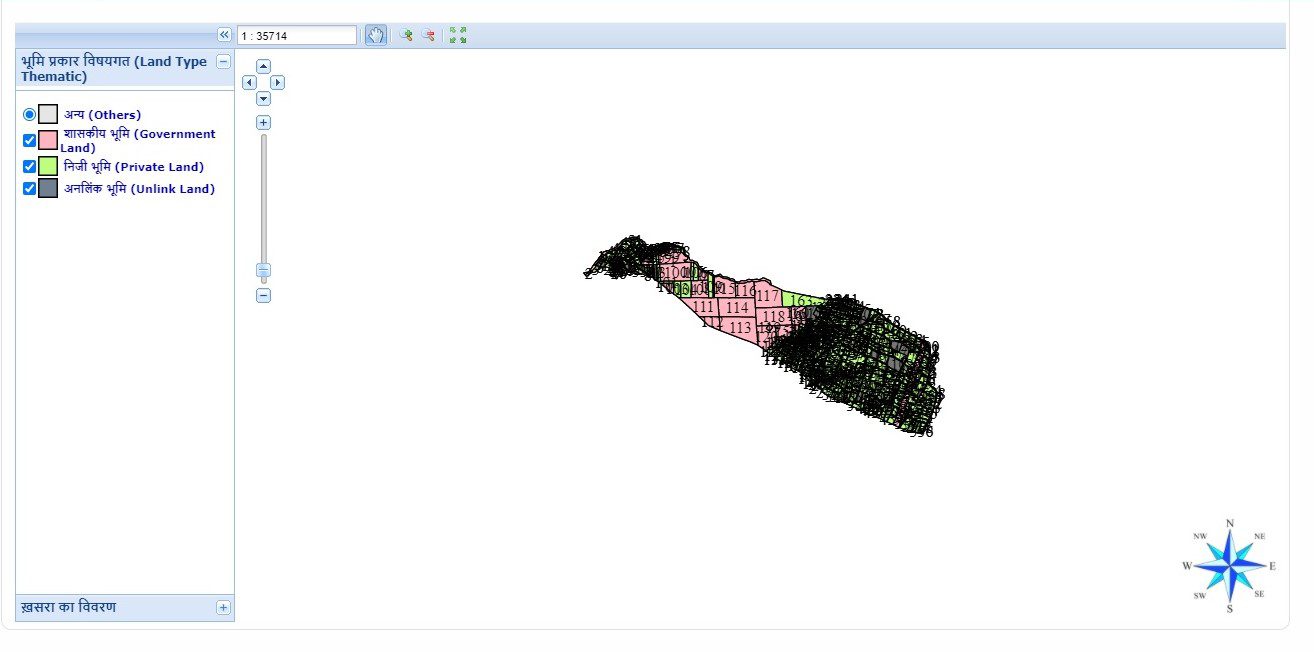
Task: Click parcel 114 on the map
Action: pos(737,308)
